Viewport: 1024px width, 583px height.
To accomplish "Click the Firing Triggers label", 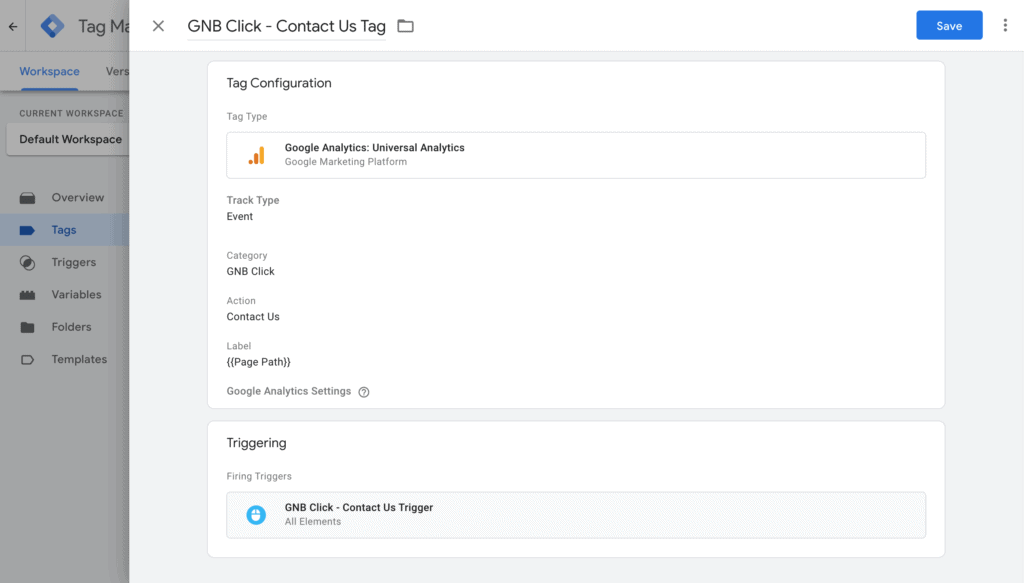I will pos(259,476).
